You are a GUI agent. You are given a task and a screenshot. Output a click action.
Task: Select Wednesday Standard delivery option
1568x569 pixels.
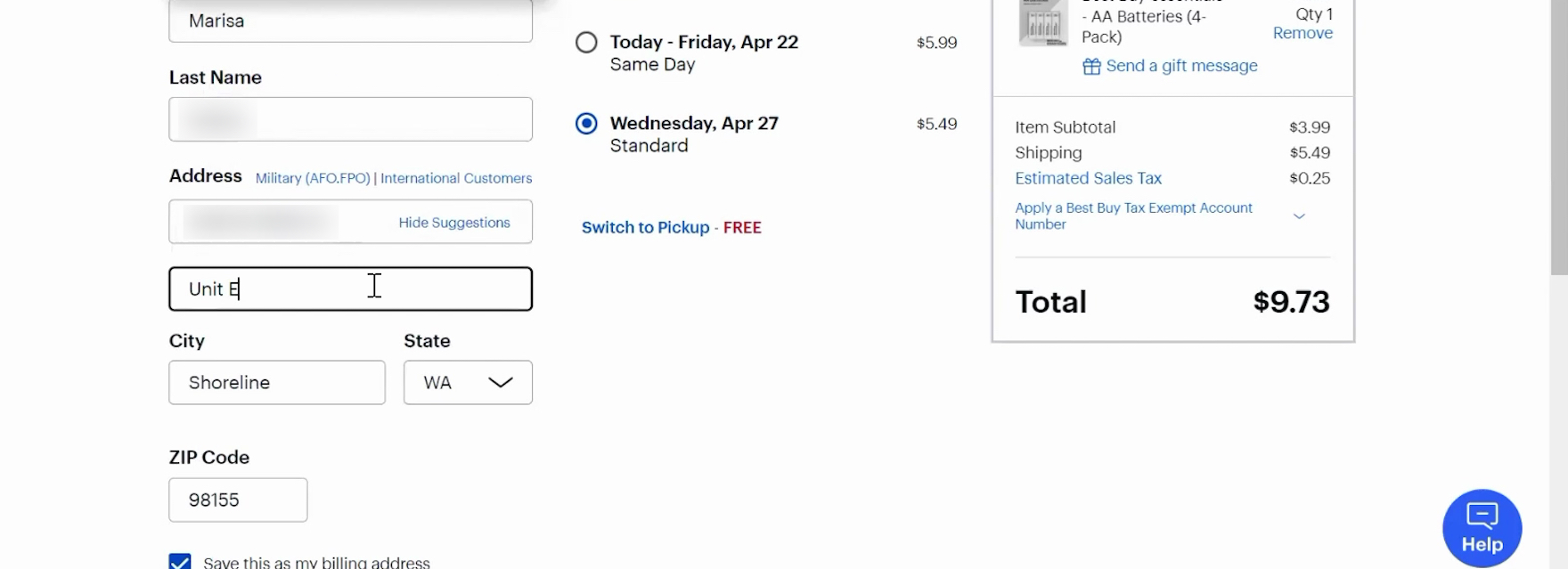[x=586, y=124]
